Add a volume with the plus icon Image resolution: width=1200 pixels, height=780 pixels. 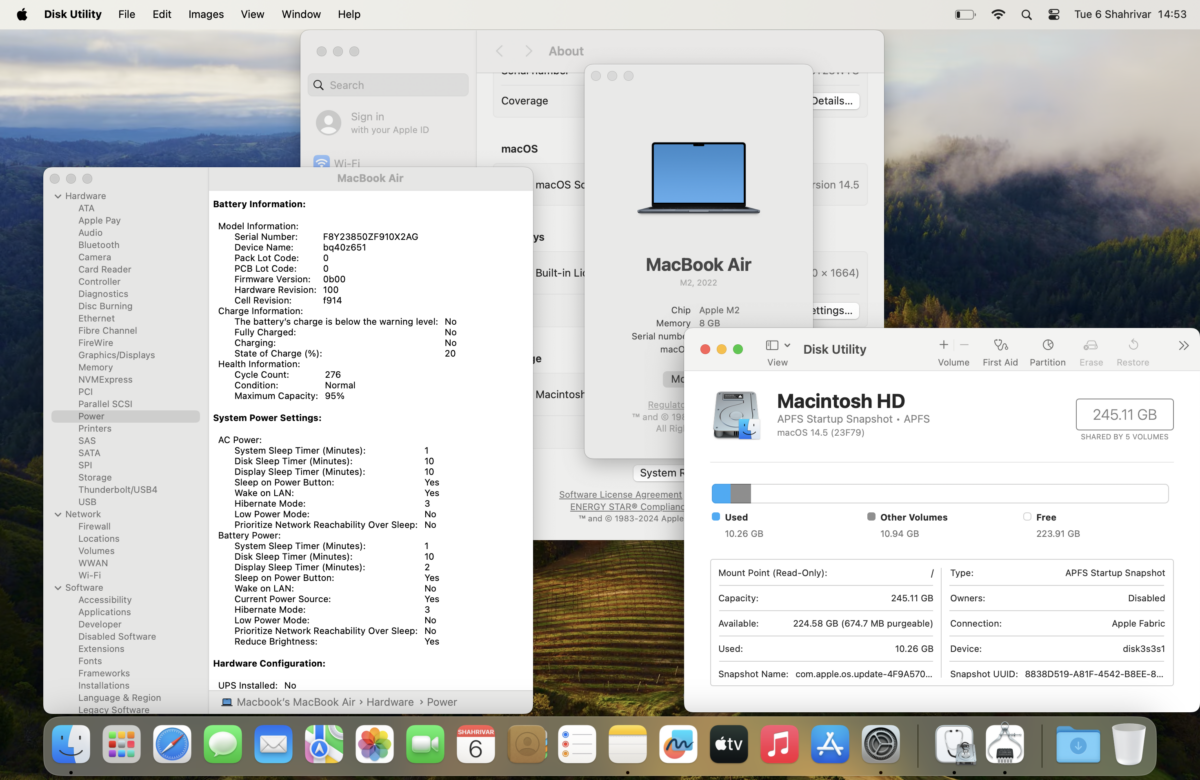[x=943, y=345]
